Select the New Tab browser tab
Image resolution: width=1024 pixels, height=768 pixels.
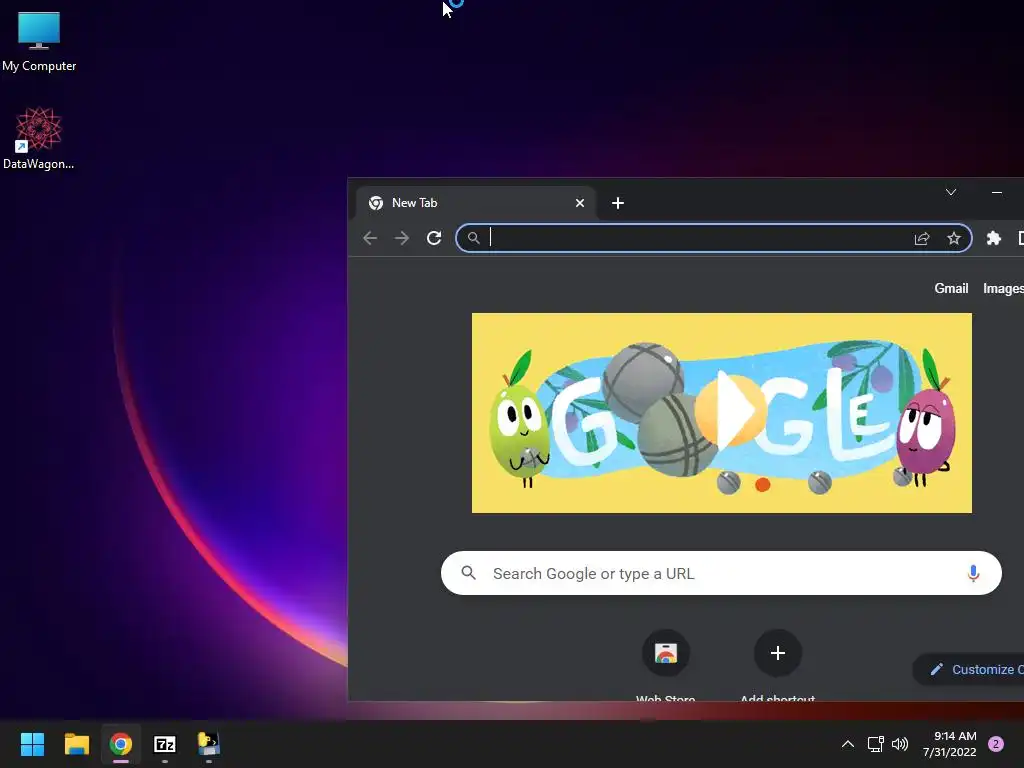pos(476,203)
